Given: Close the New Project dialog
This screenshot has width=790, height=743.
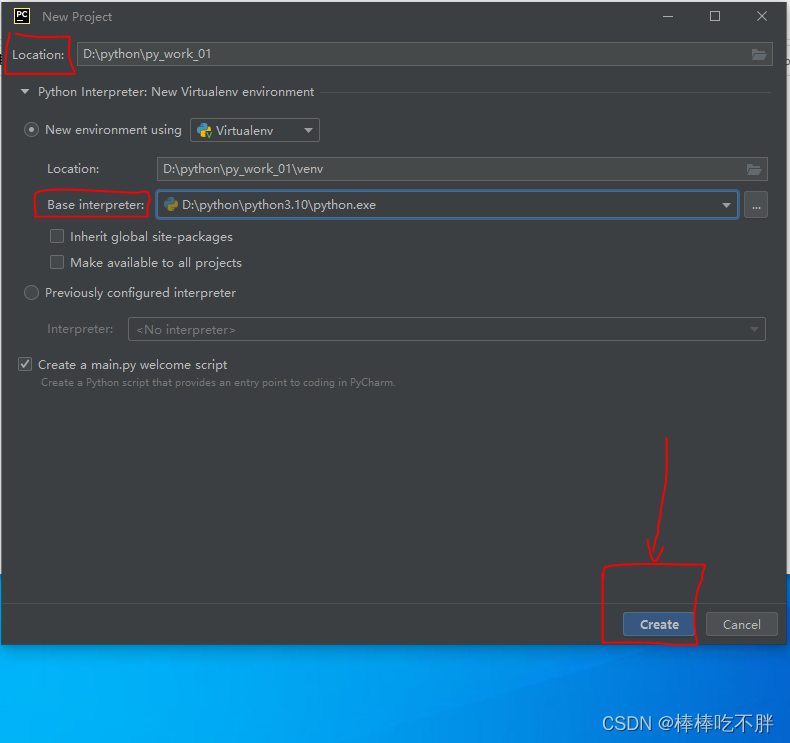Looking at the screenshot, I should point(761,16).
